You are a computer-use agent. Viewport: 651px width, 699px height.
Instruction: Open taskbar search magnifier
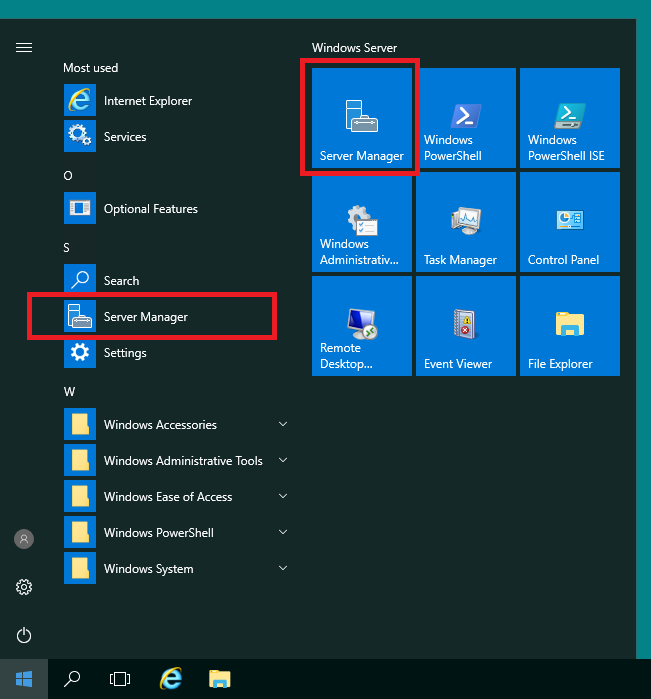pos(72,679)
